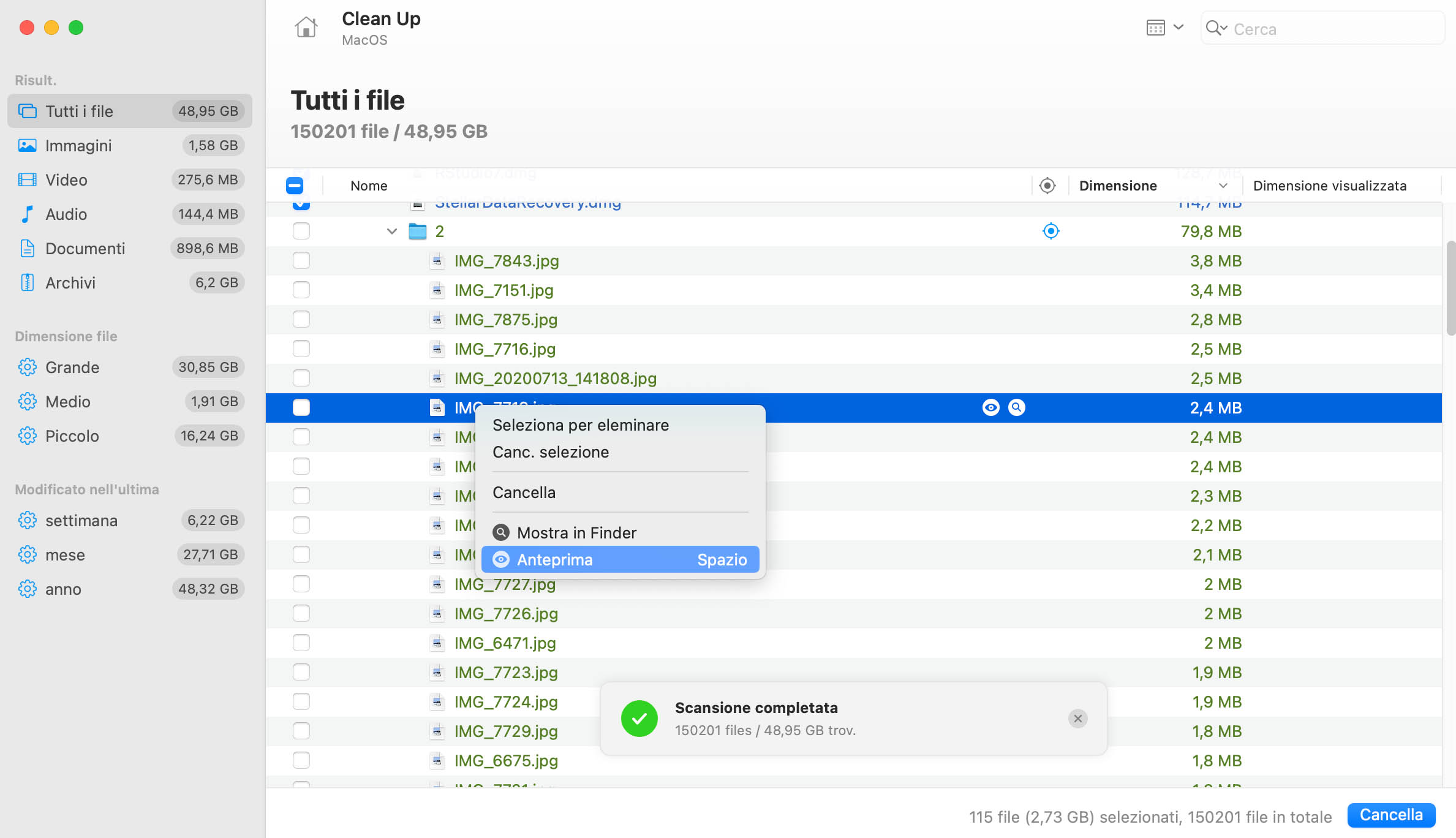Click the 3,4 MB size value

1215,290
